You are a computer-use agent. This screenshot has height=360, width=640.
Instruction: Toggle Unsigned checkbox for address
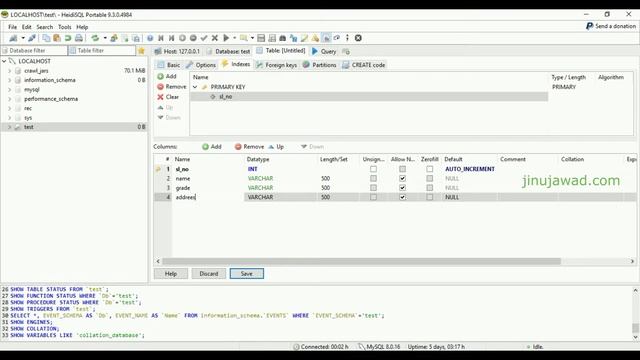pyautogui.click(x=373, y=197)
